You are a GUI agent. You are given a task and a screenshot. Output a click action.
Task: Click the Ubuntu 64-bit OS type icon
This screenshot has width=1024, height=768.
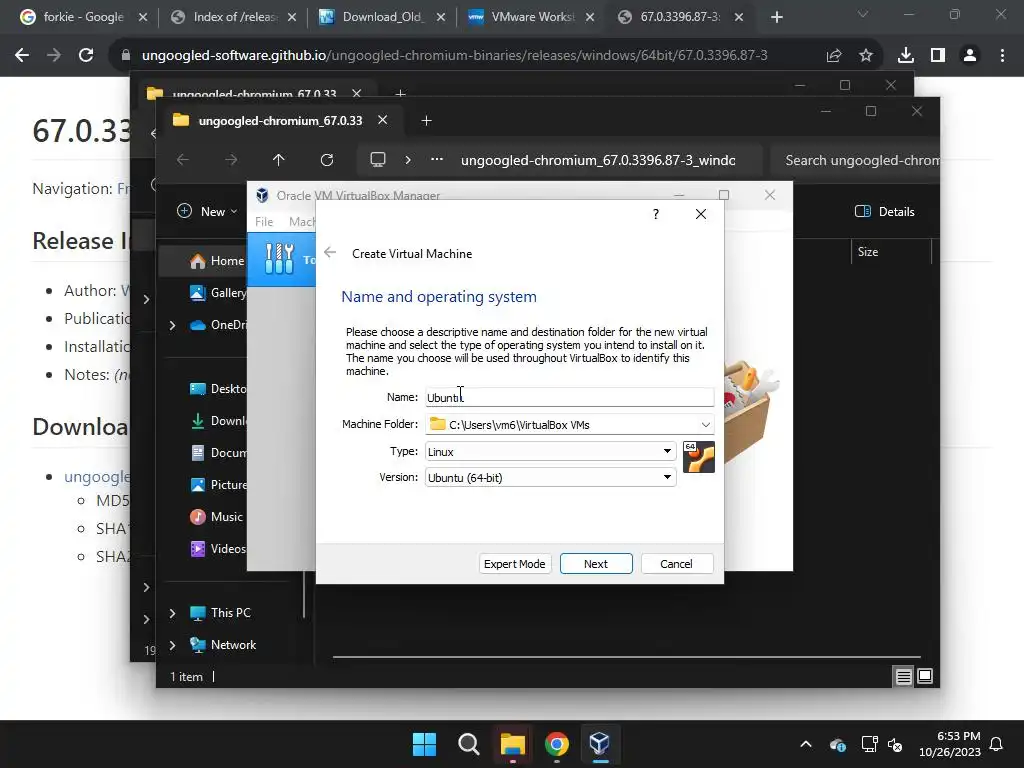pyautogui.click(x=698, y=456)
